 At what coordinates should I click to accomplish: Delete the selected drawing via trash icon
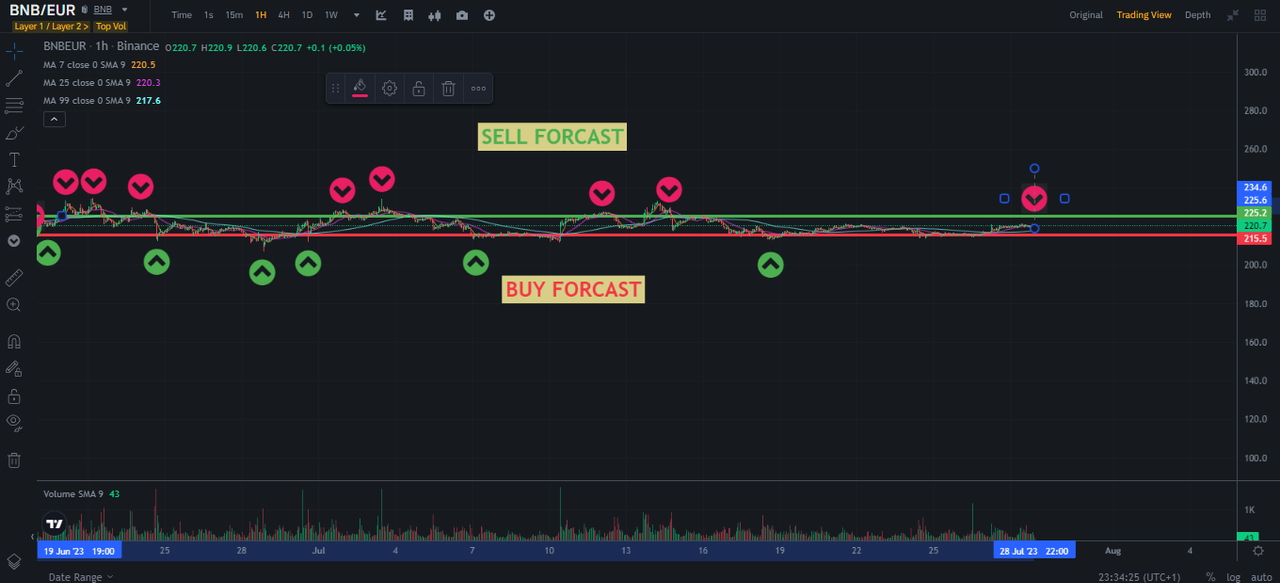(x=449, y=88)
